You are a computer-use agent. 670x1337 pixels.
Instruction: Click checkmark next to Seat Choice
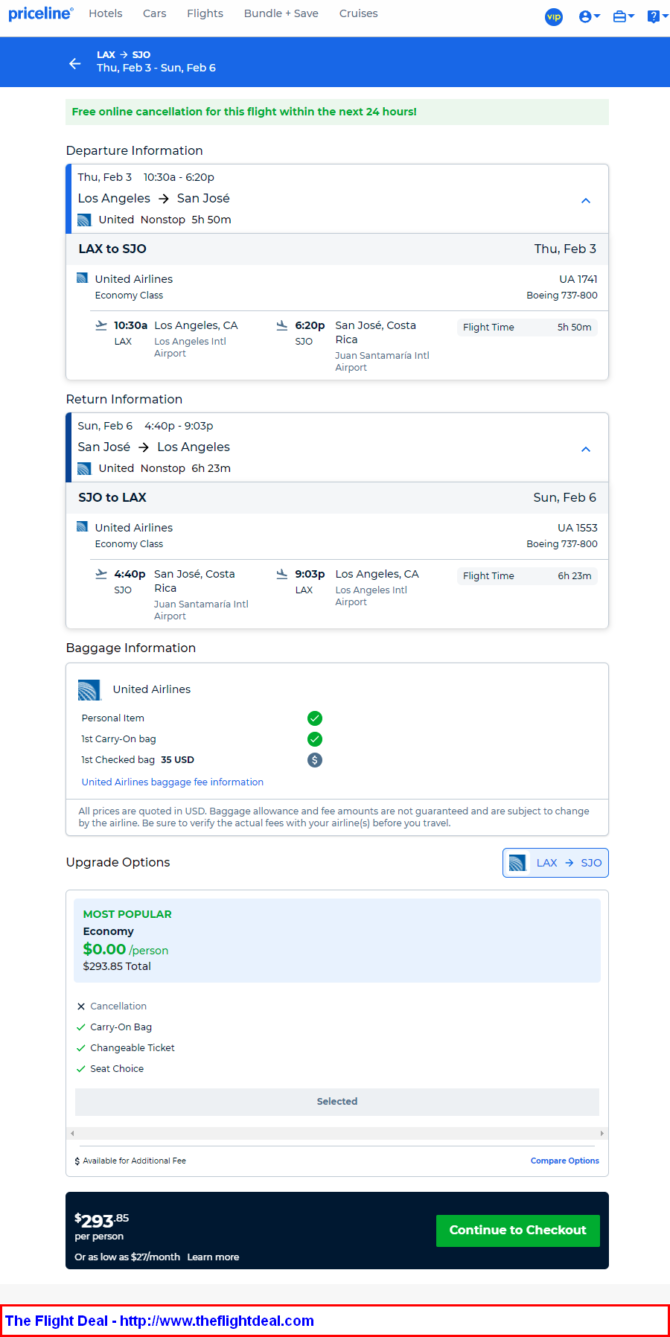coord(81,1069)
